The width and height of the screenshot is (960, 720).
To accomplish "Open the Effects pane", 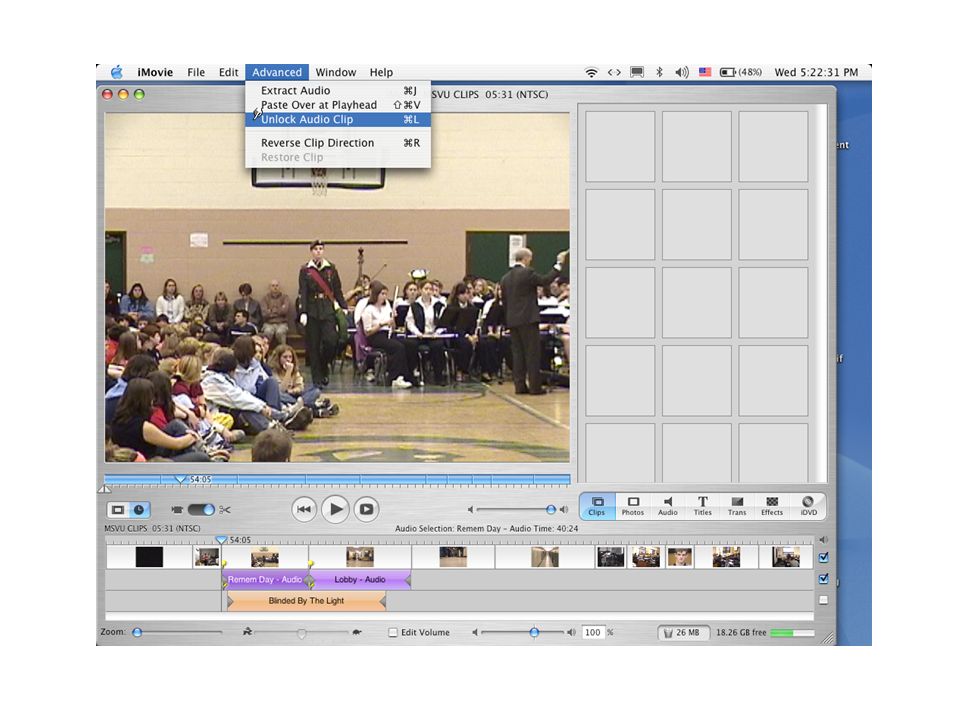I will pyautogui.click(x=771, y=506).
